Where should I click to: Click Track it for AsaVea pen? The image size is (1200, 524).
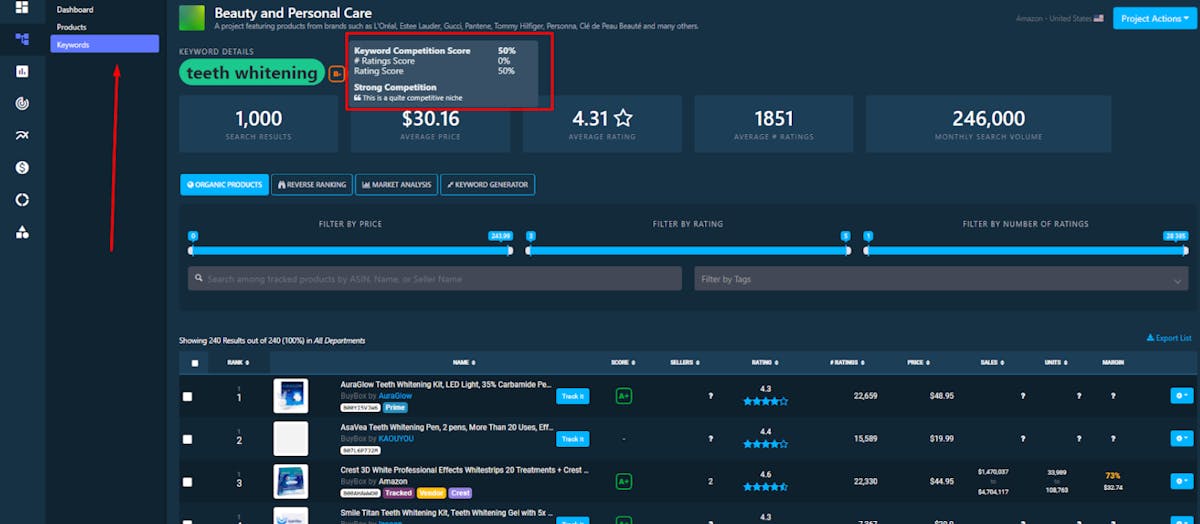point(573,439)
